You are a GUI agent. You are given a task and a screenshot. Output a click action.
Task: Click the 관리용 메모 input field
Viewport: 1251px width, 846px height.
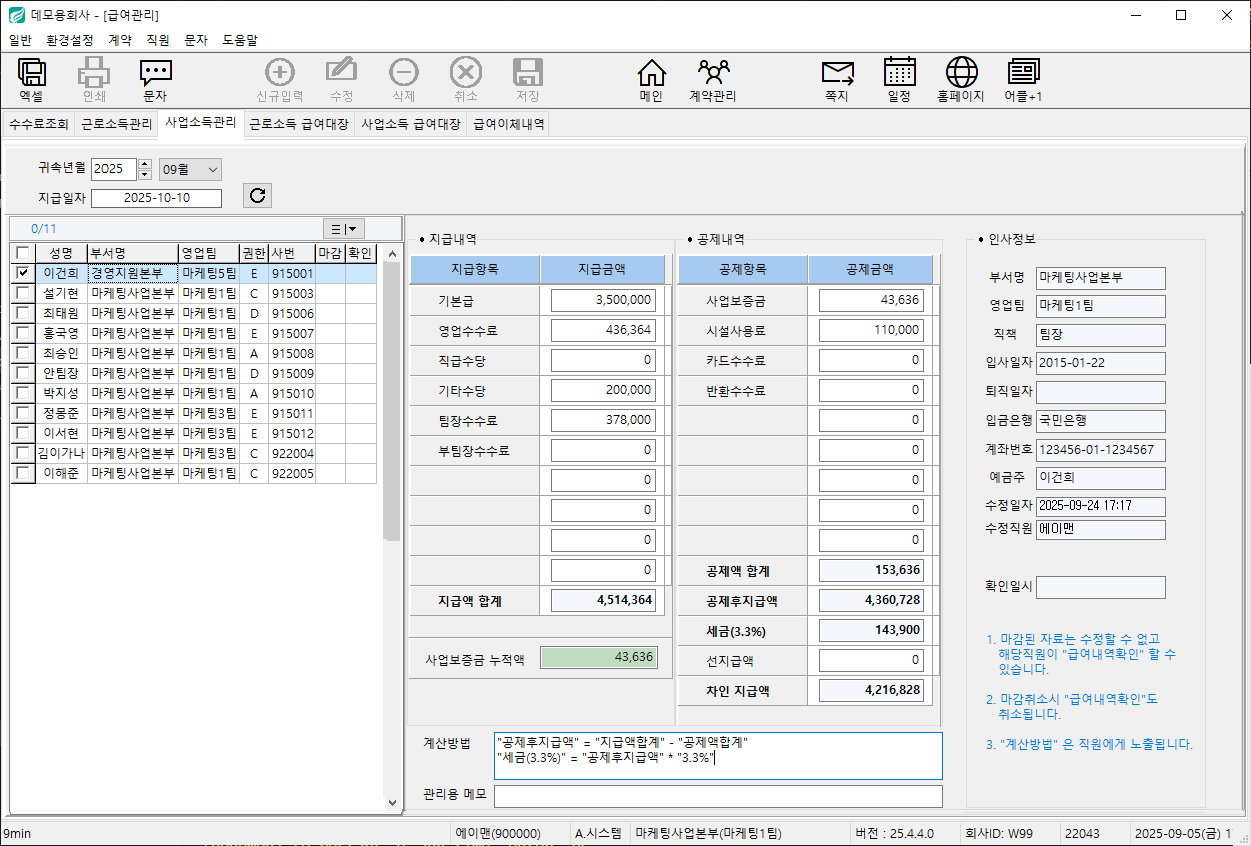717,796
